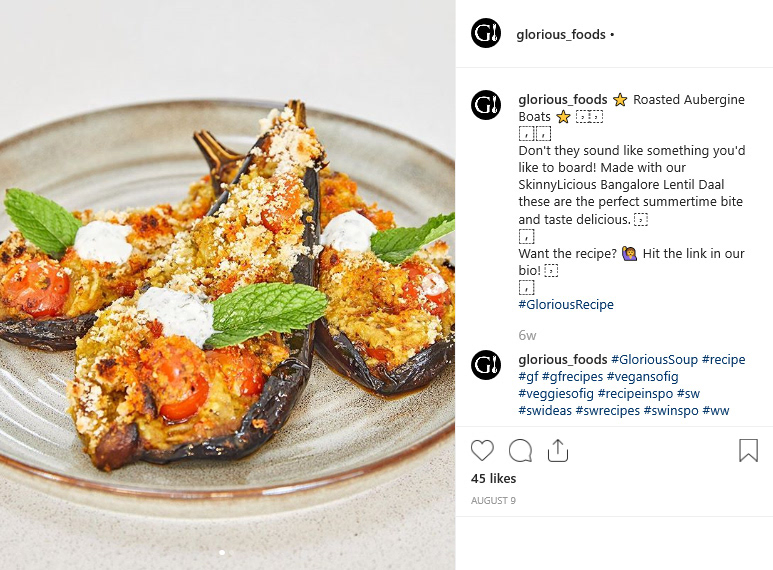The image size is (773, 570).
Task: Select the #recipeinspo hashtag
Action: (635, 393)
